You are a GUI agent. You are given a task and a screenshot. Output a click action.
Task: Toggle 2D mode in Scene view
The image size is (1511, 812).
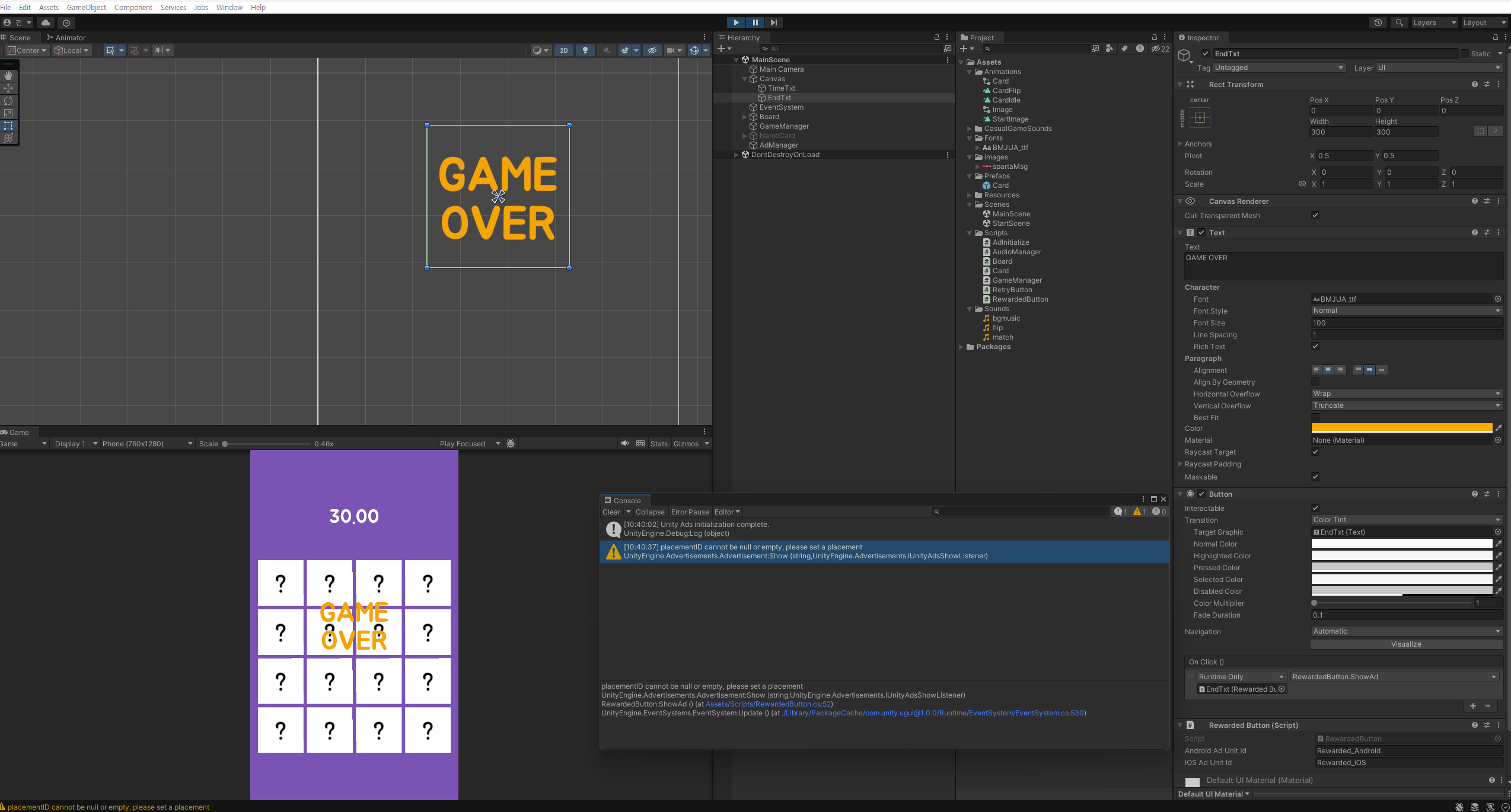point(563,50)
